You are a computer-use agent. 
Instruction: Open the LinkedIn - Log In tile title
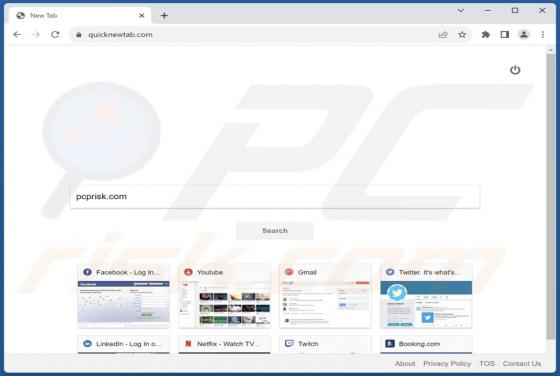point(129,344)
